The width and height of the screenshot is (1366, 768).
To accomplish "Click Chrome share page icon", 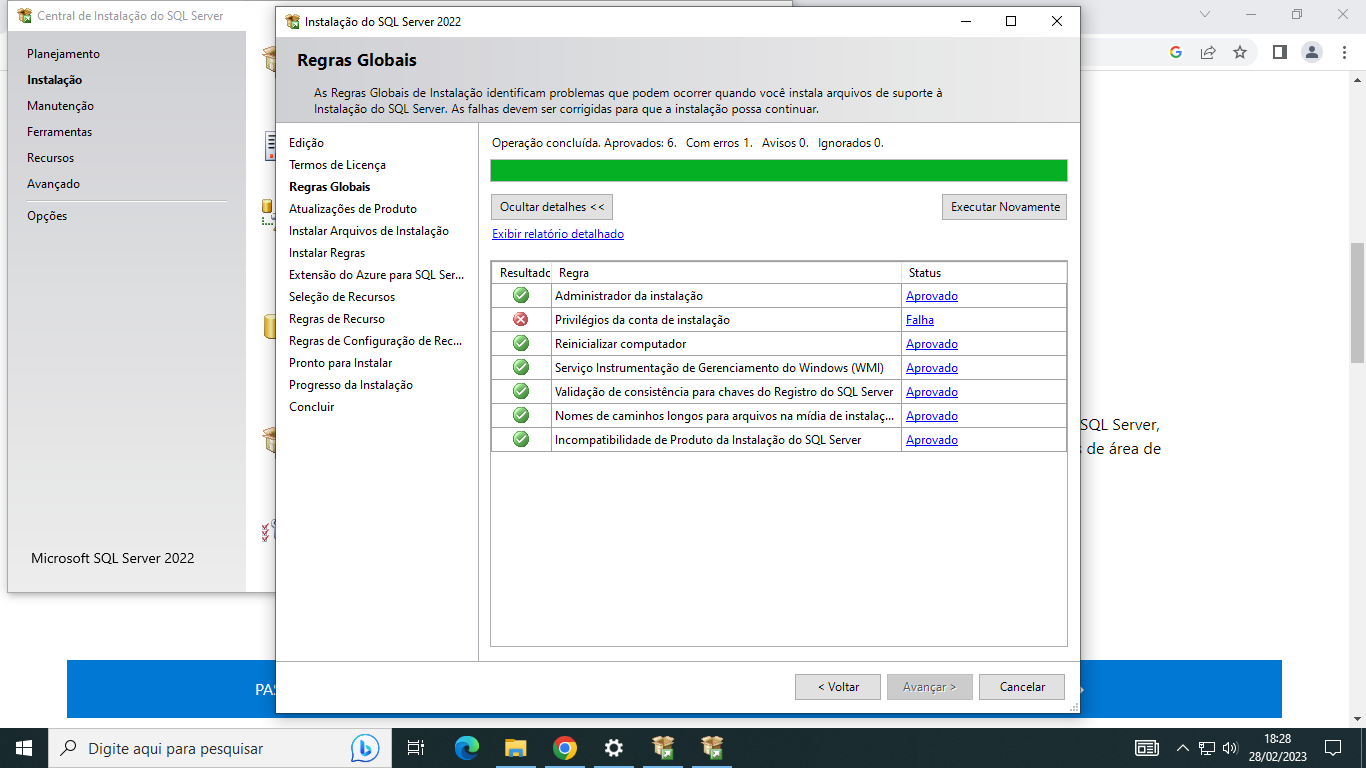I will pos(1208,52).
